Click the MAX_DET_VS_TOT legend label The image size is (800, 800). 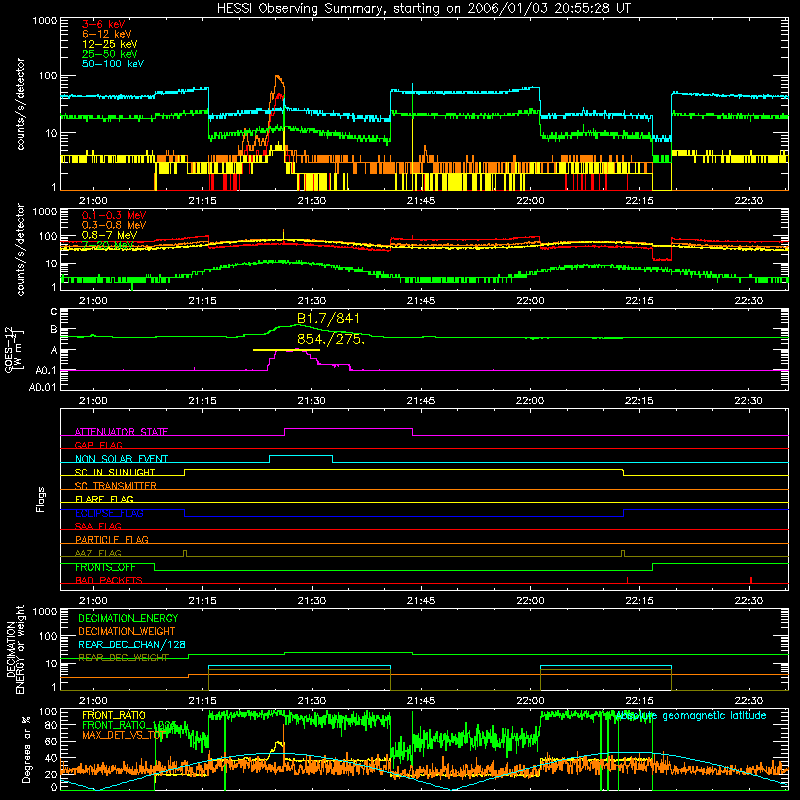[x=123, y=735]
